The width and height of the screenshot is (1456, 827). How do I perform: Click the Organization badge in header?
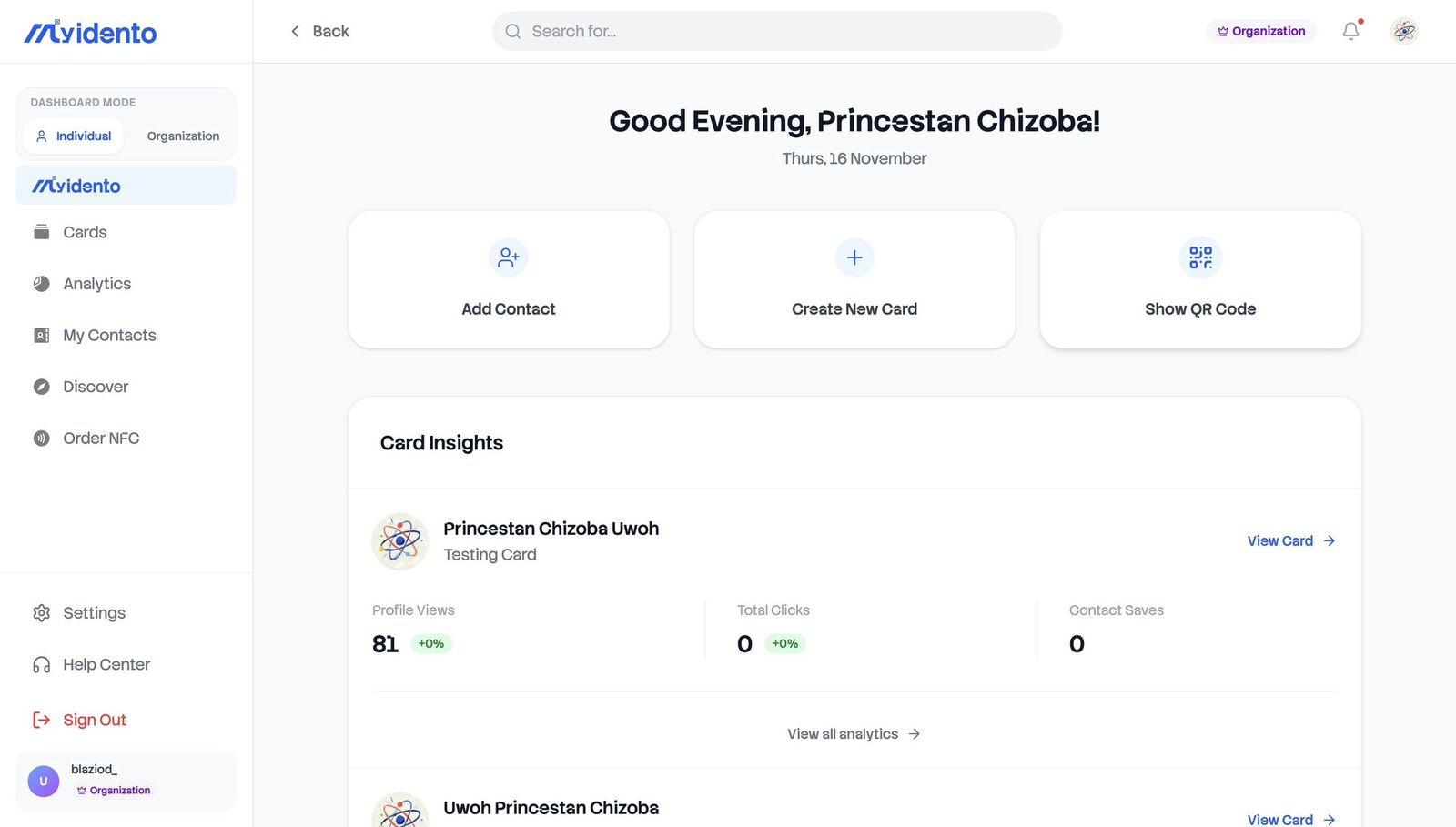tap(1261, 31)
